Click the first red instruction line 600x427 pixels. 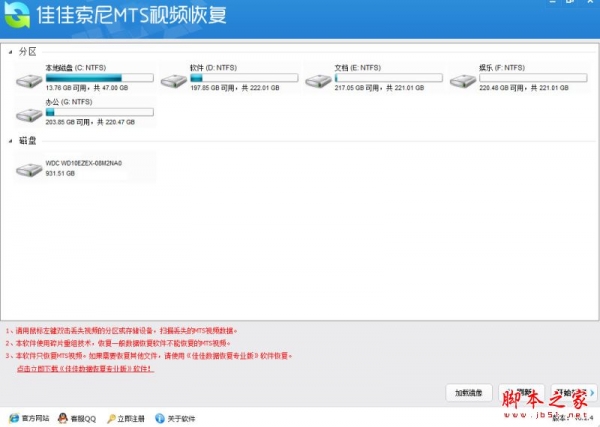tap(121, 331)
